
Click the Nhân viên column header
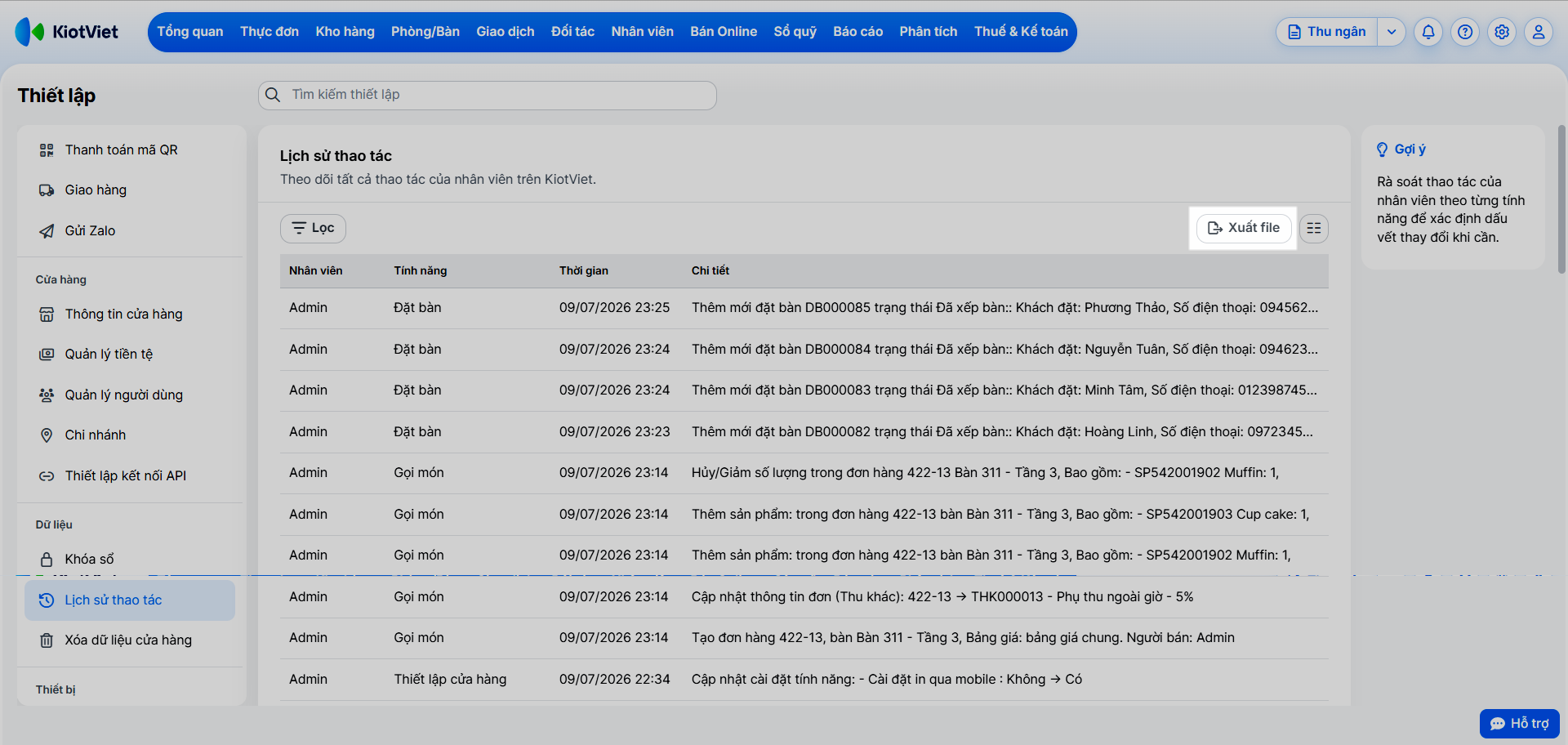click(316, 271)
